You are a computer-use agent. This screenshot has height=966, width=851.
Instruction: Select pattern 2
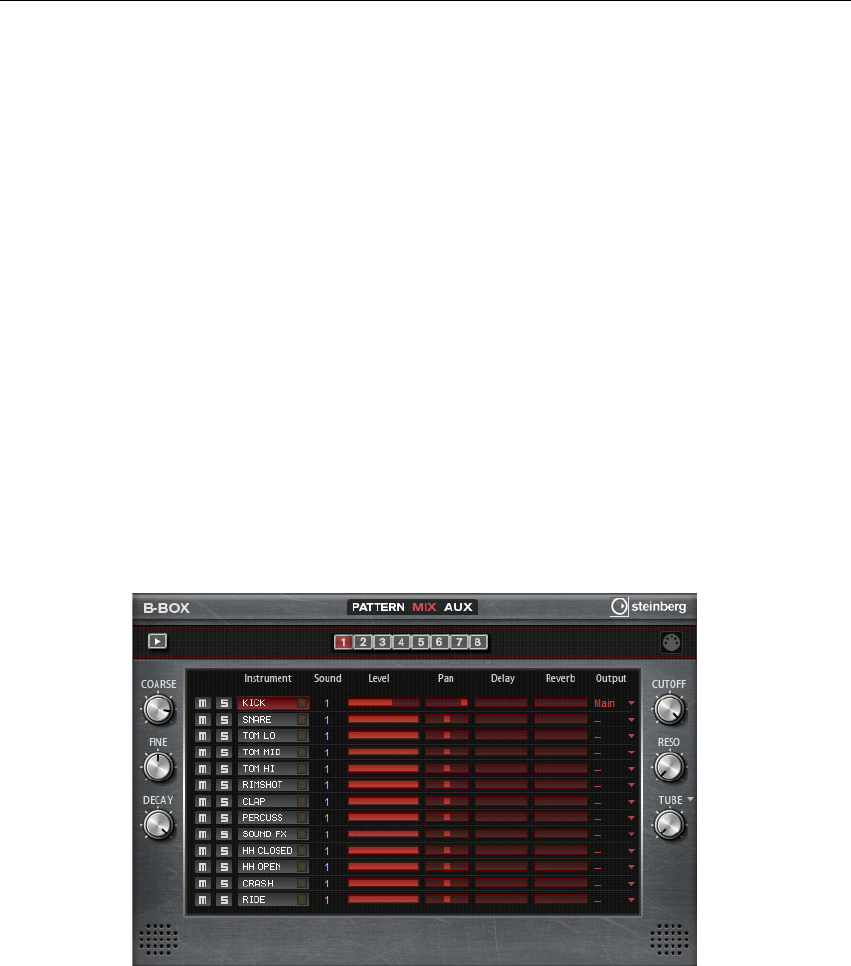(363, 642)
